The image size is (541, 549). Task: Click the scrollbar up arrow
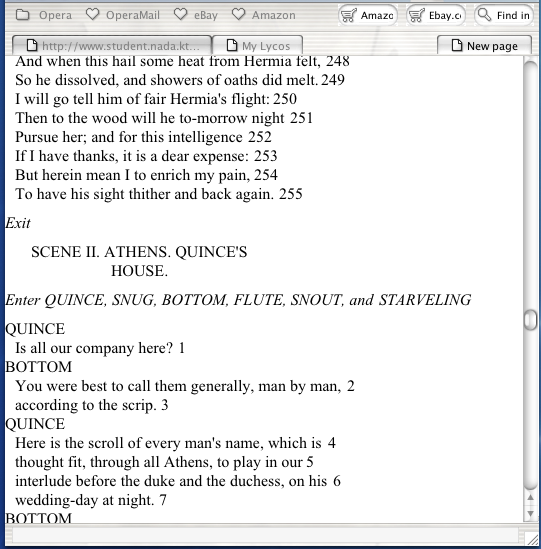point(530,498)
